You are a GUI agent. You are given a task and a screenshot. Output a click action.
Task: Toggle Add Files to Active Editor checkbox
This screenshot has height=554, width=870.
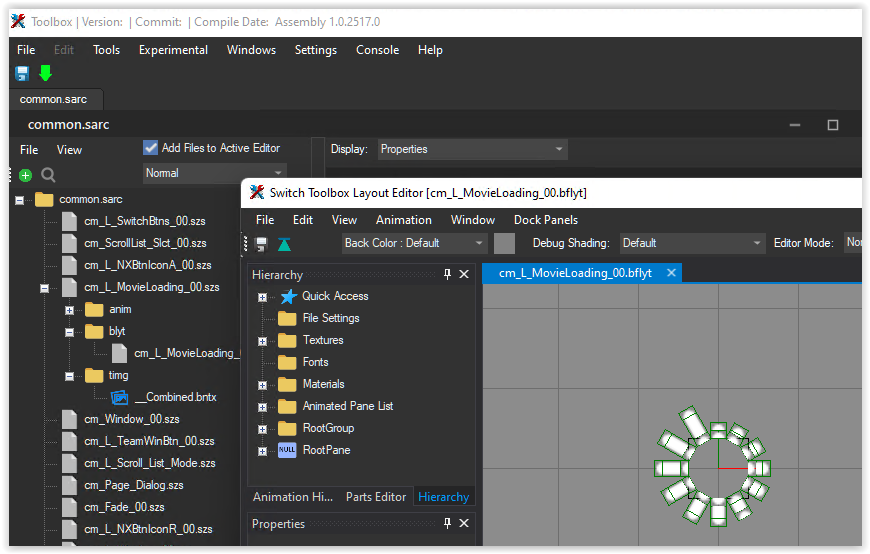click(x=150, y=148)
